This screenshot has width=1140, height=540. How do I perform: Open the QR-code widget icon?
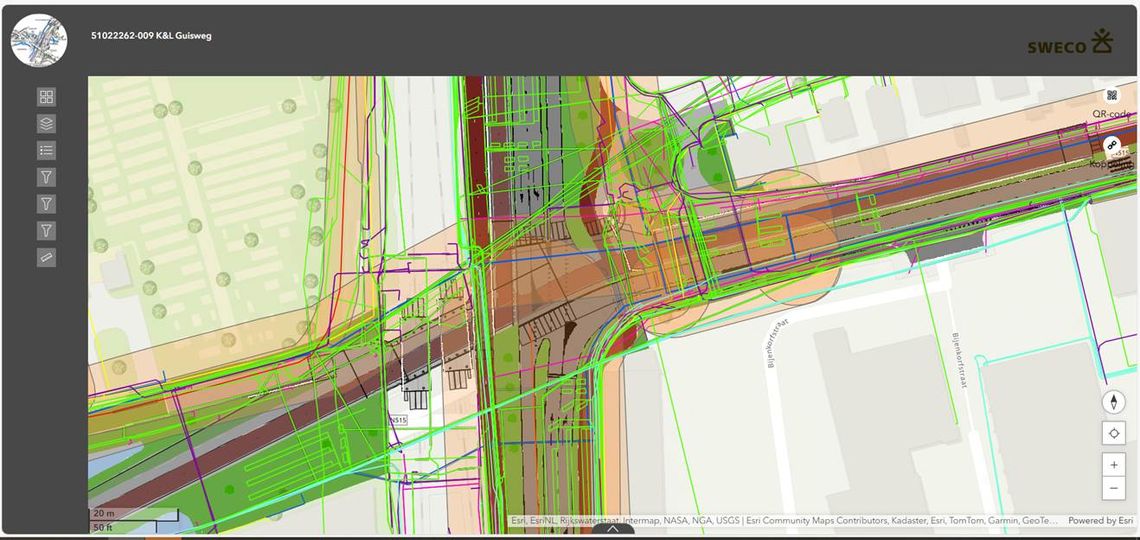pyautogui.click(x=1112, y=95)
